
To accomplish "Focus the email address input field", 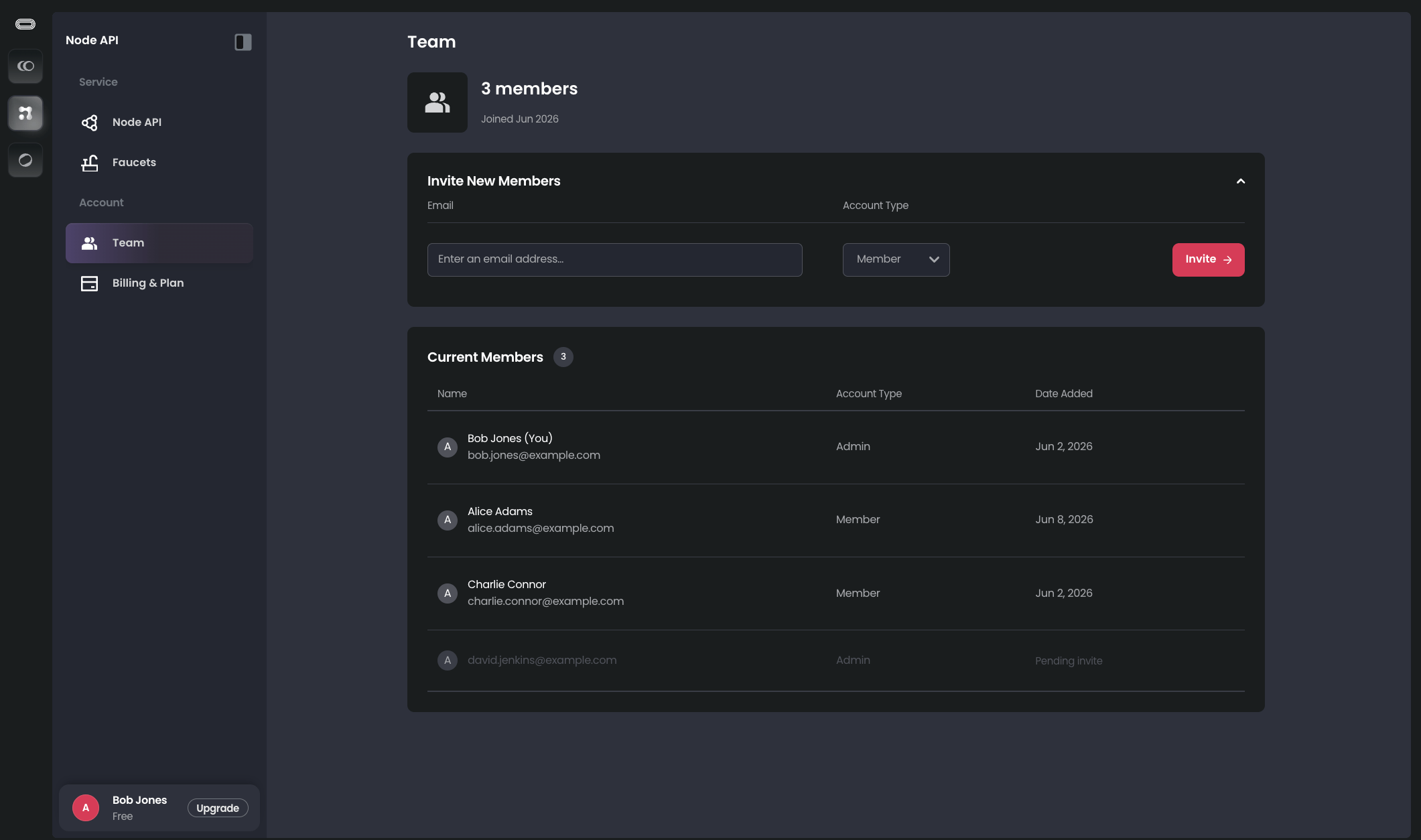I will coord(615,260).
